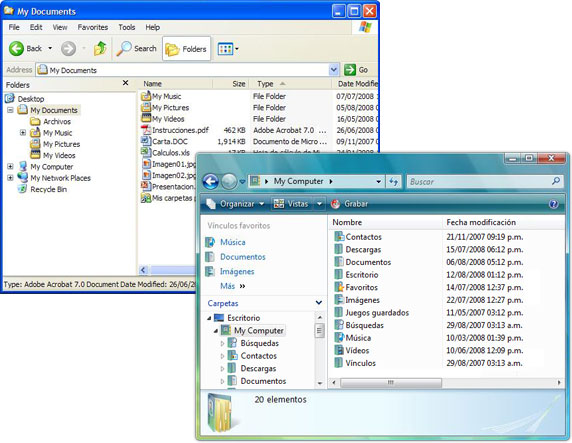Select Calculos.xls file icon
The height and width of the screenshot is (443, 572).
click(146, 152)
